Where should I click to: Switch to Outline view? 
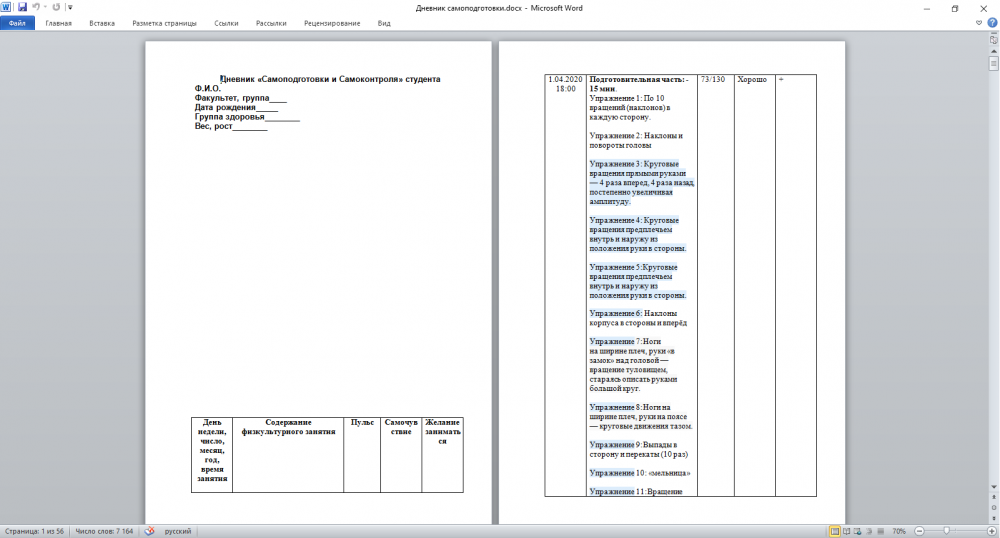[869, 531]
